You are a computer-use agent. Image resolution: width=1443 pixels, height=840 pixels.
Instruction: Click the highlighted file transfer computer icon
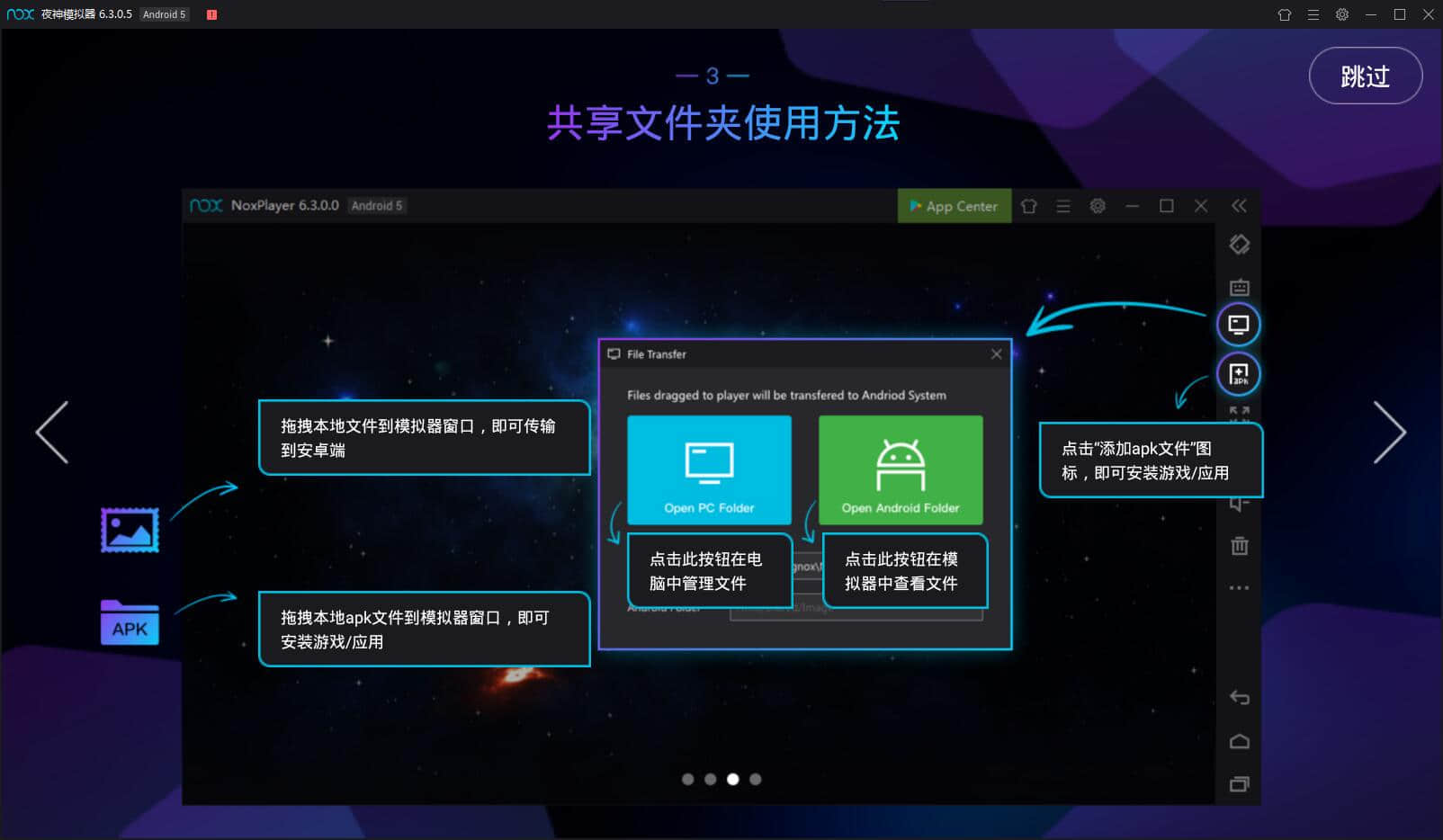click(1239, 324)
